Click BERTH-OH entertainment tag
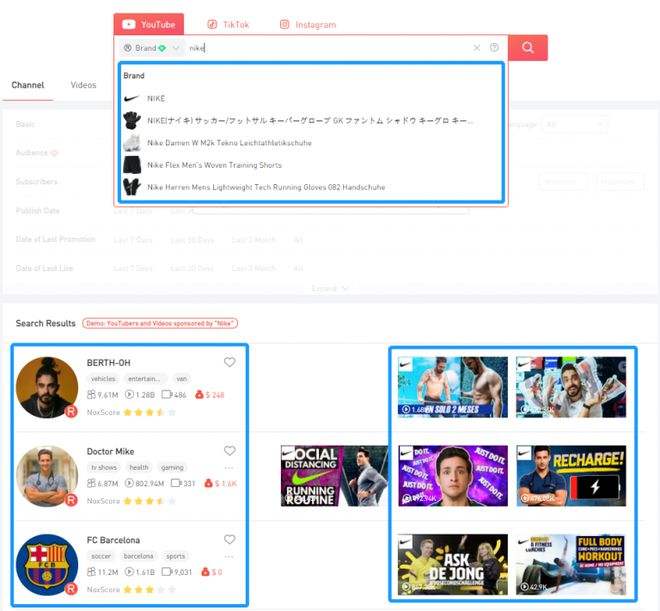660x611 pixels. click(x=144, y=379)
